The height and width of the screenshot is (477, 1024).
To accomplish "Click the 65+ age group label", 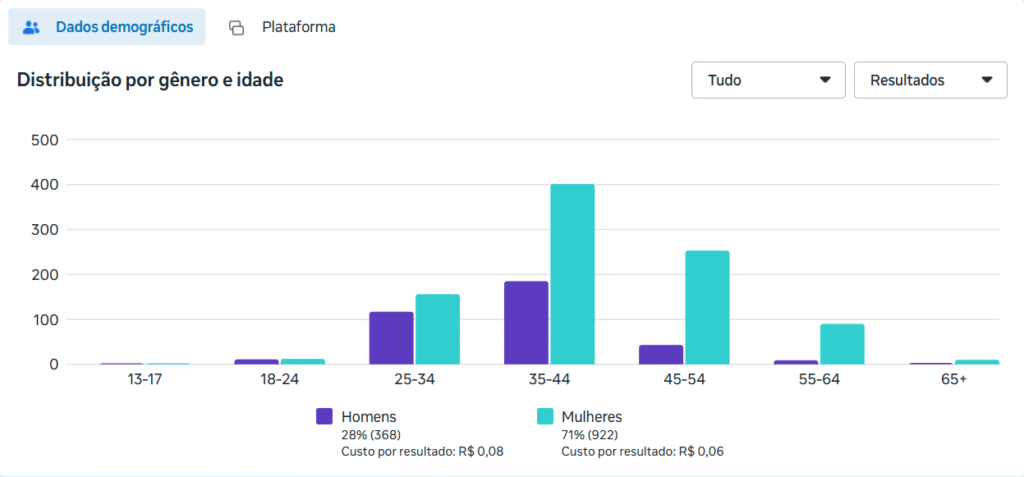I will click(954, 380).
